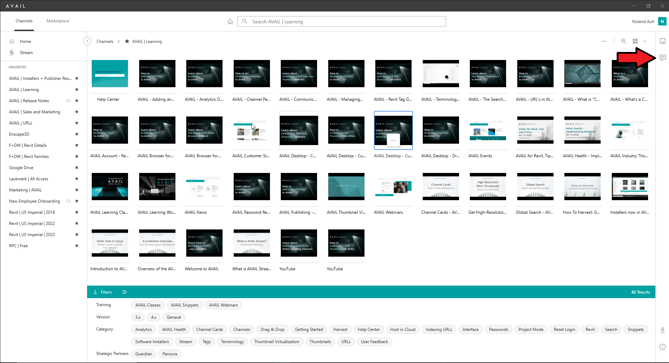Click the zoom magnifier icon above thumbnails
This screenshot has width=669, height=363.
point(623,41)
